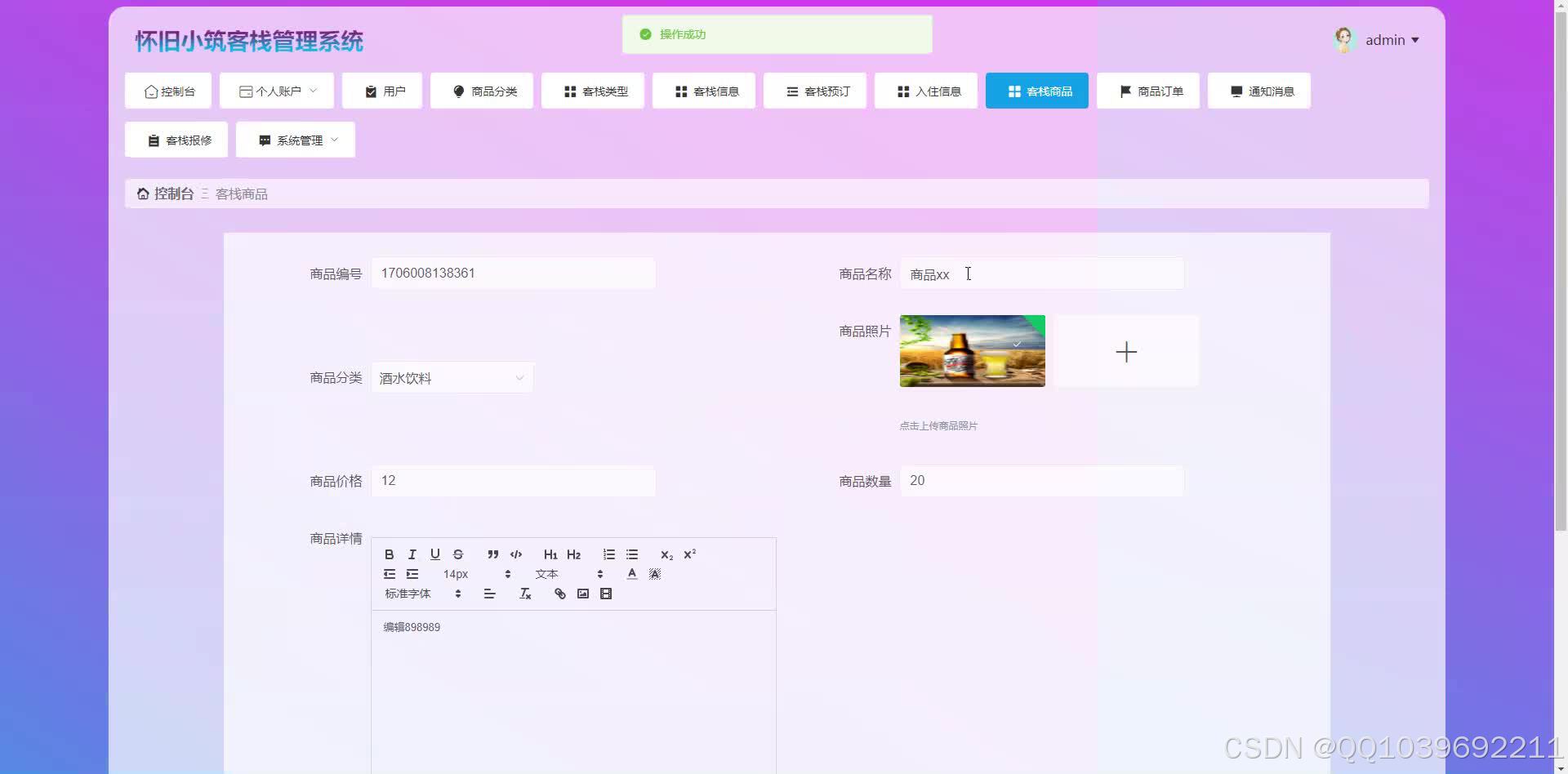The height and width of the screenshot is (774, 1568).
Task: Open the 客栈预订 section
Action: (814, 91)
